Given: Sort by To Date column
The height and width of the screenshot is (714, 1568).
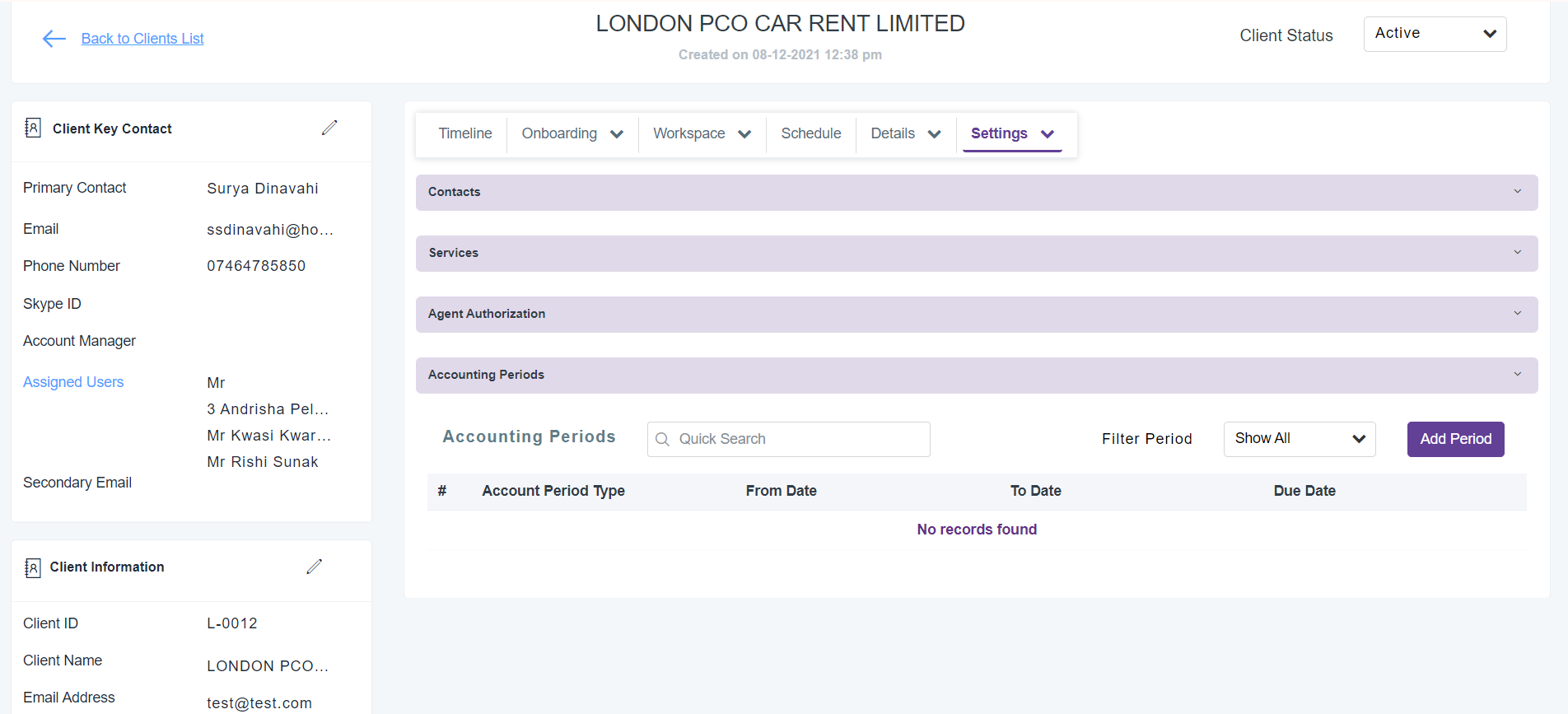Looking at the screenshot, I should pos(1035,491).
